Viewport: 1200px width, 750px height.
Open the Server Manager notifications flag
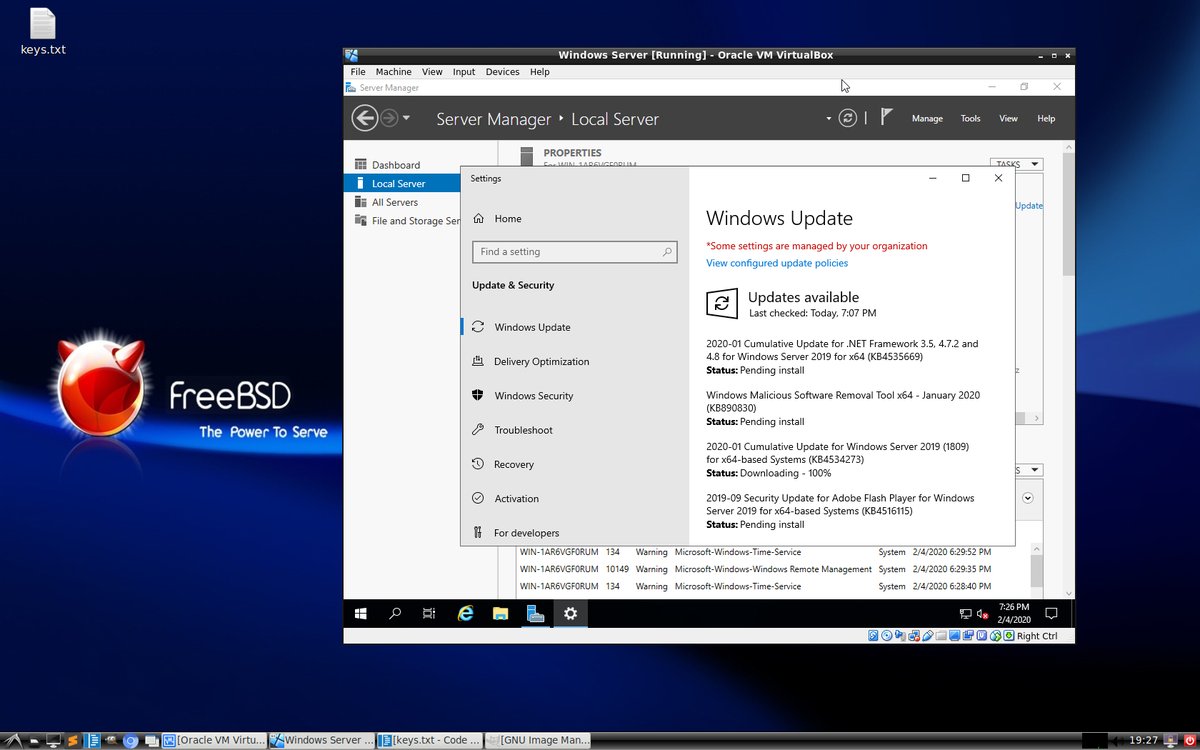coord(886,117)
